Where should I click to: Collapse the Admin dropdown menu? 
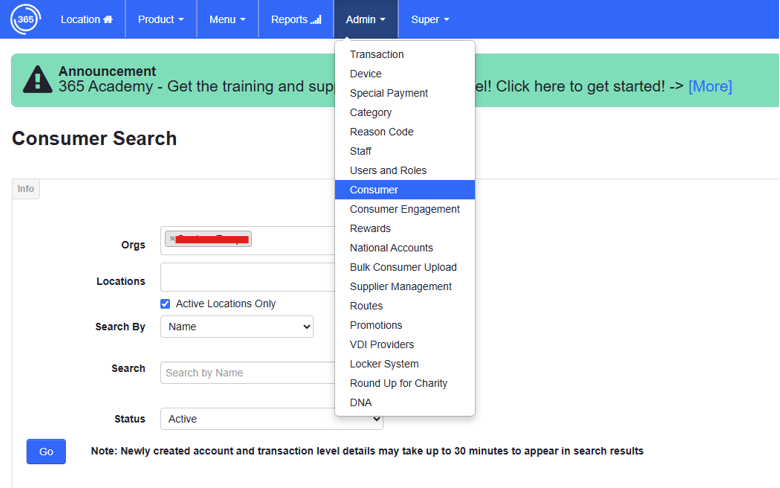point(366,19)
